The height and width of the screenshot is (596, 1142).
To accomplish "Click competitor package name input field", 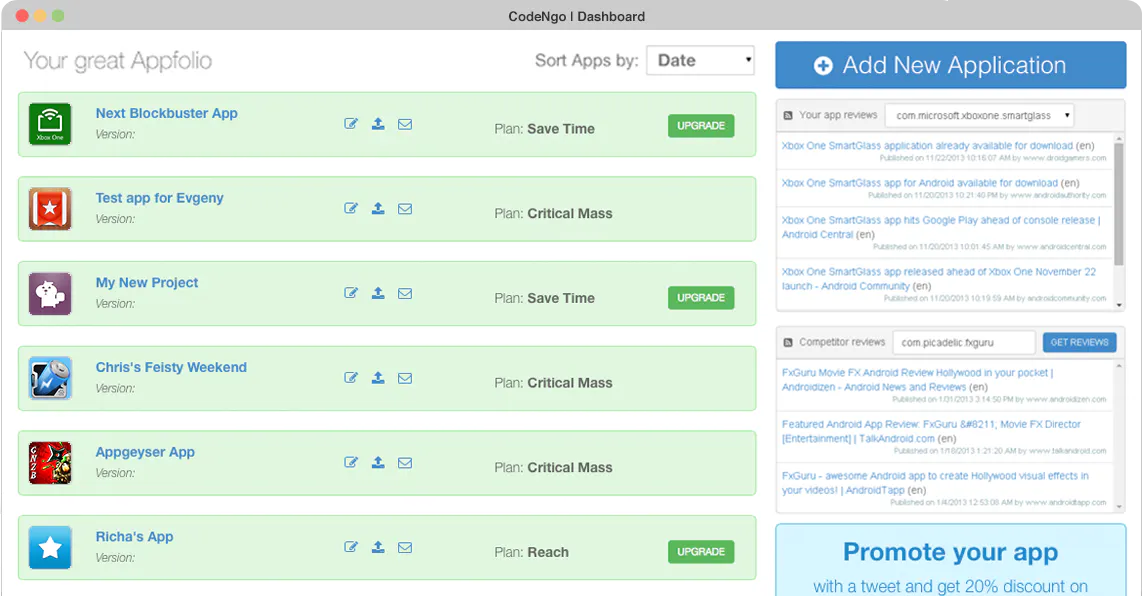I will [964, 342].
